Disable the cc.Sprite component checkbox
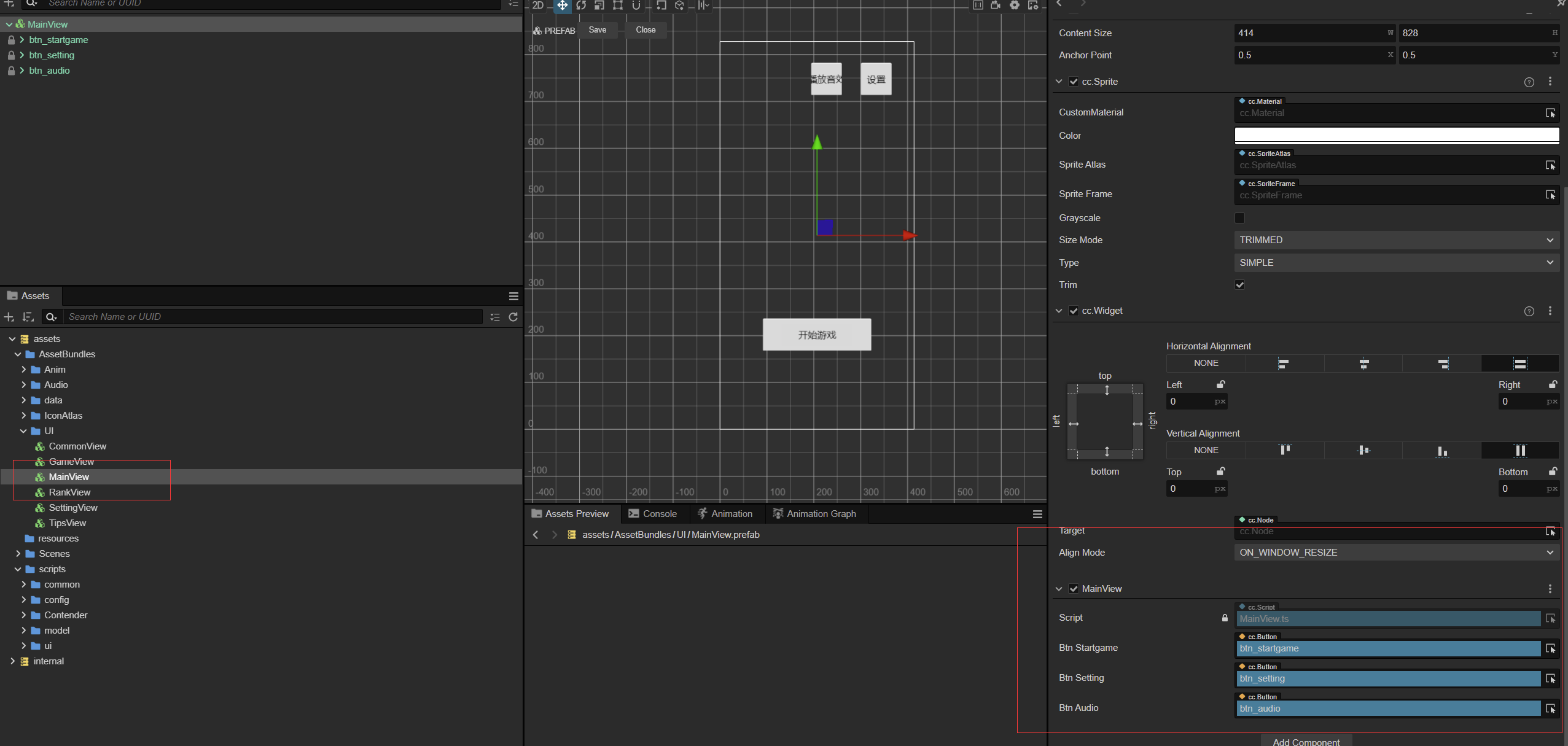 tap(1074, 82)
